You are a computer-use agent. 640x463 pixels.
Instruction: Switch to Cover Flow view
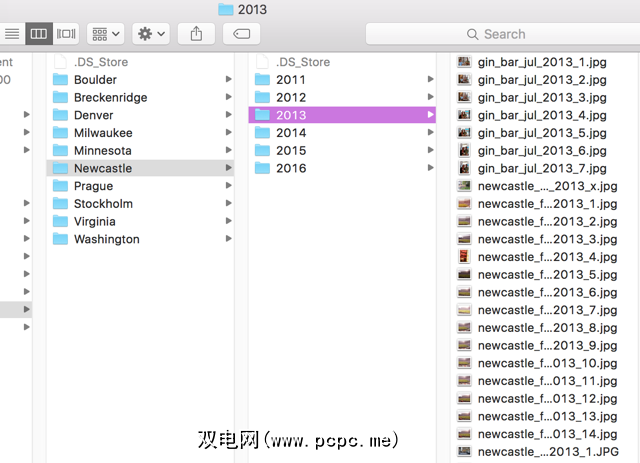(66, 33)
